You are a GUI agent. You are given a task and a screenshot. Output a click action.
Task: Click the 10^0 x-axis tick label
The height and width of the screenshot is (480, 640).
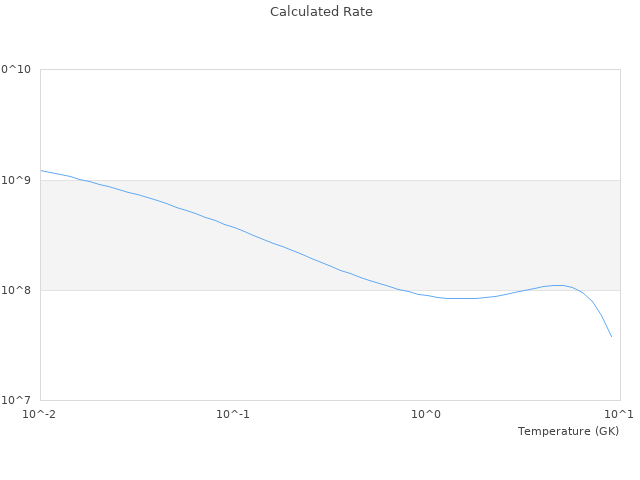point(426,414)
